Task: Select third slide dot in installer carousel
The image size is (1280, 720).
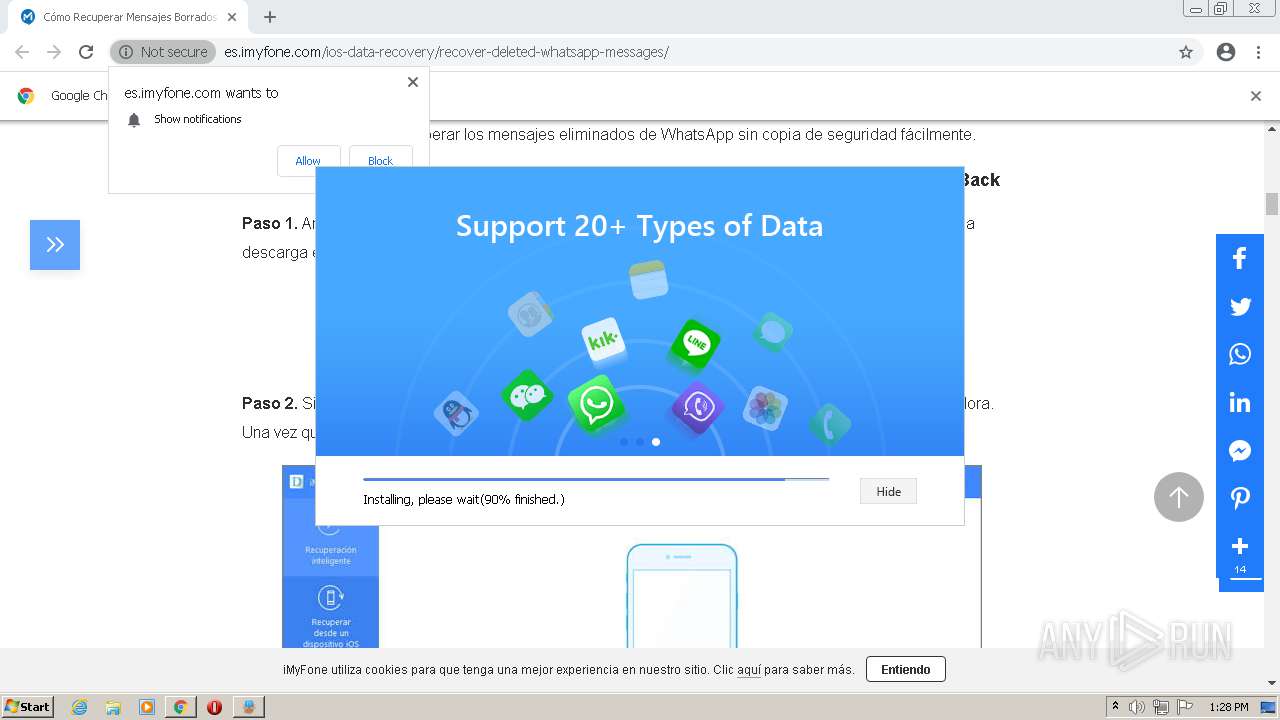Action: point(656,441)
